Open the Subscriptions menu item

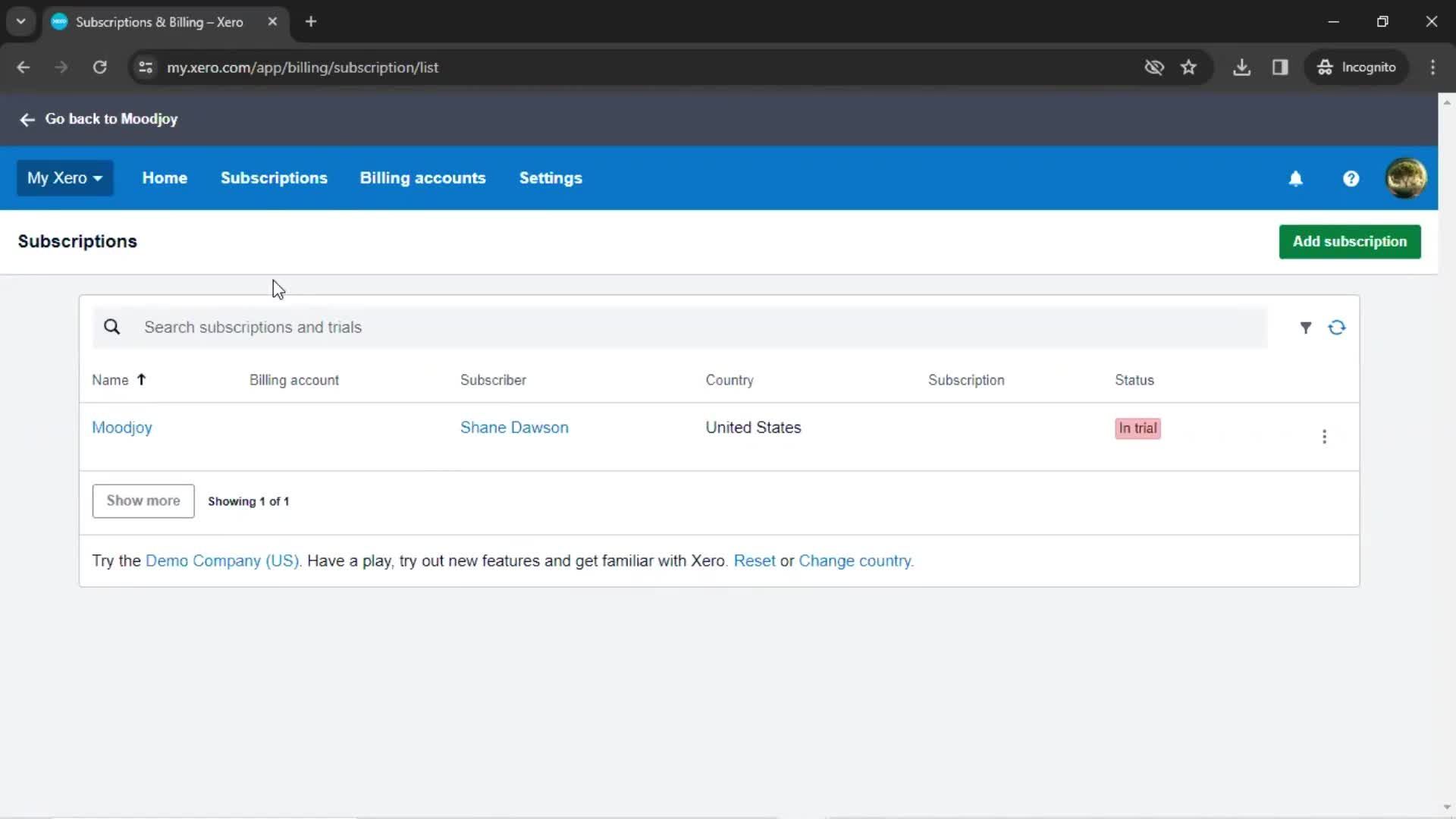tap(274, 178)
